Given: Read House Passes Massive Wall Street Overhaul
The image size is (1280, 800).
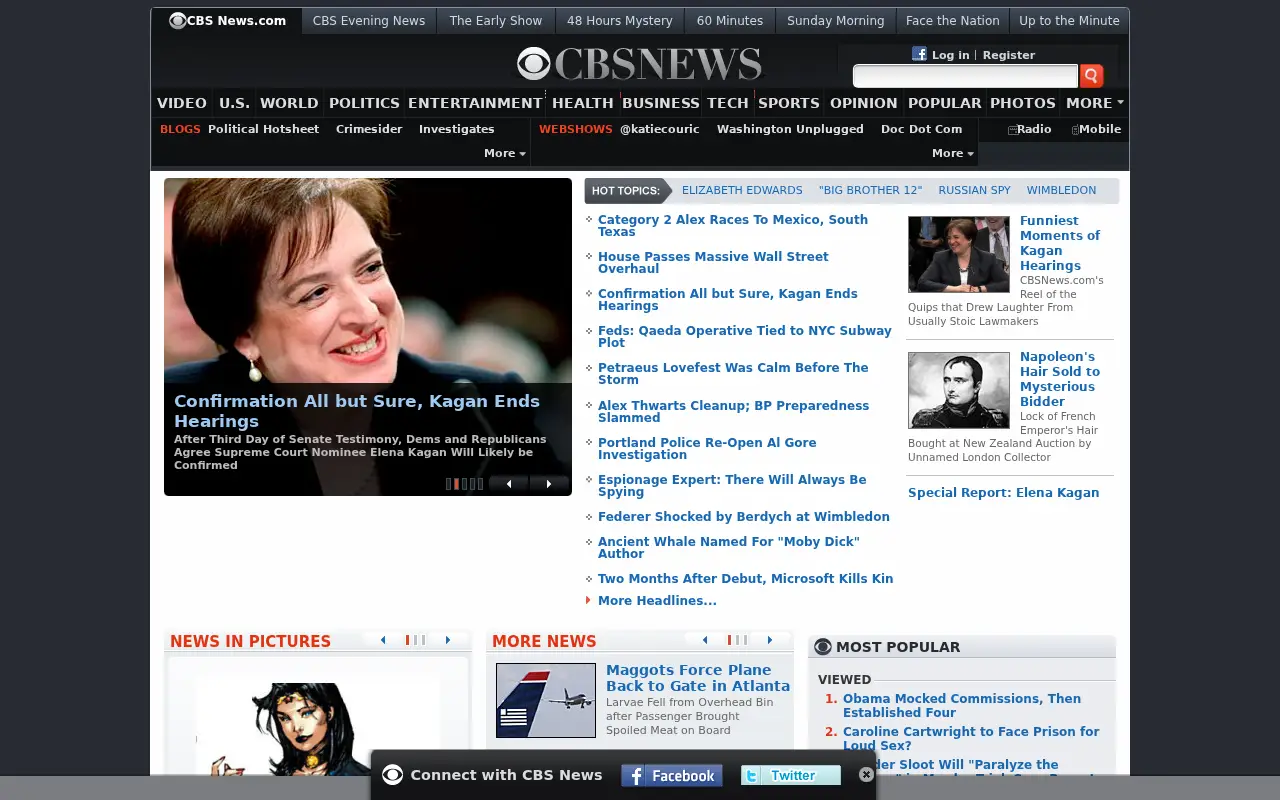Looking at the screenshot, I should click(x=713, y=263).
